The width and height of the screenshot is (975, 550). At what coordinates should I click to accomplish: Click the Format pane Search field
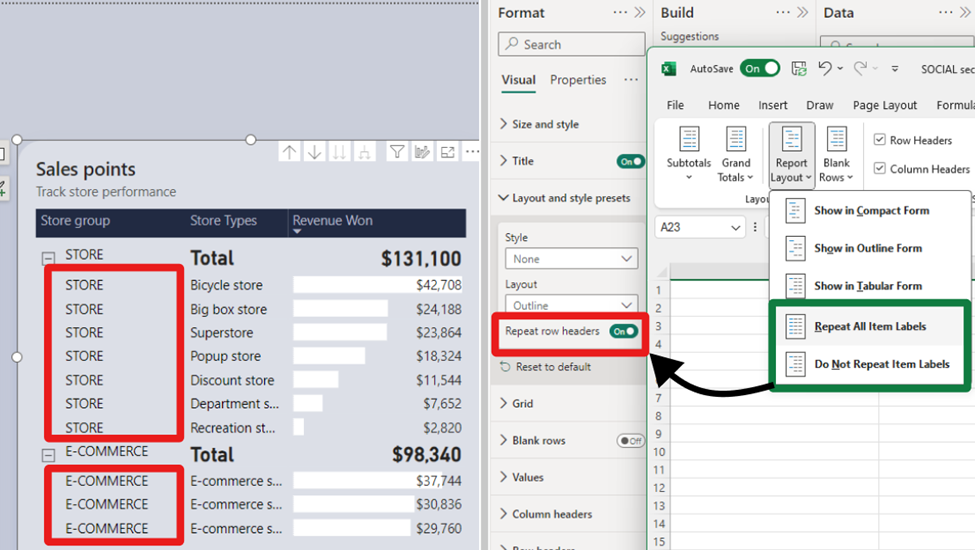coord(571,44)
